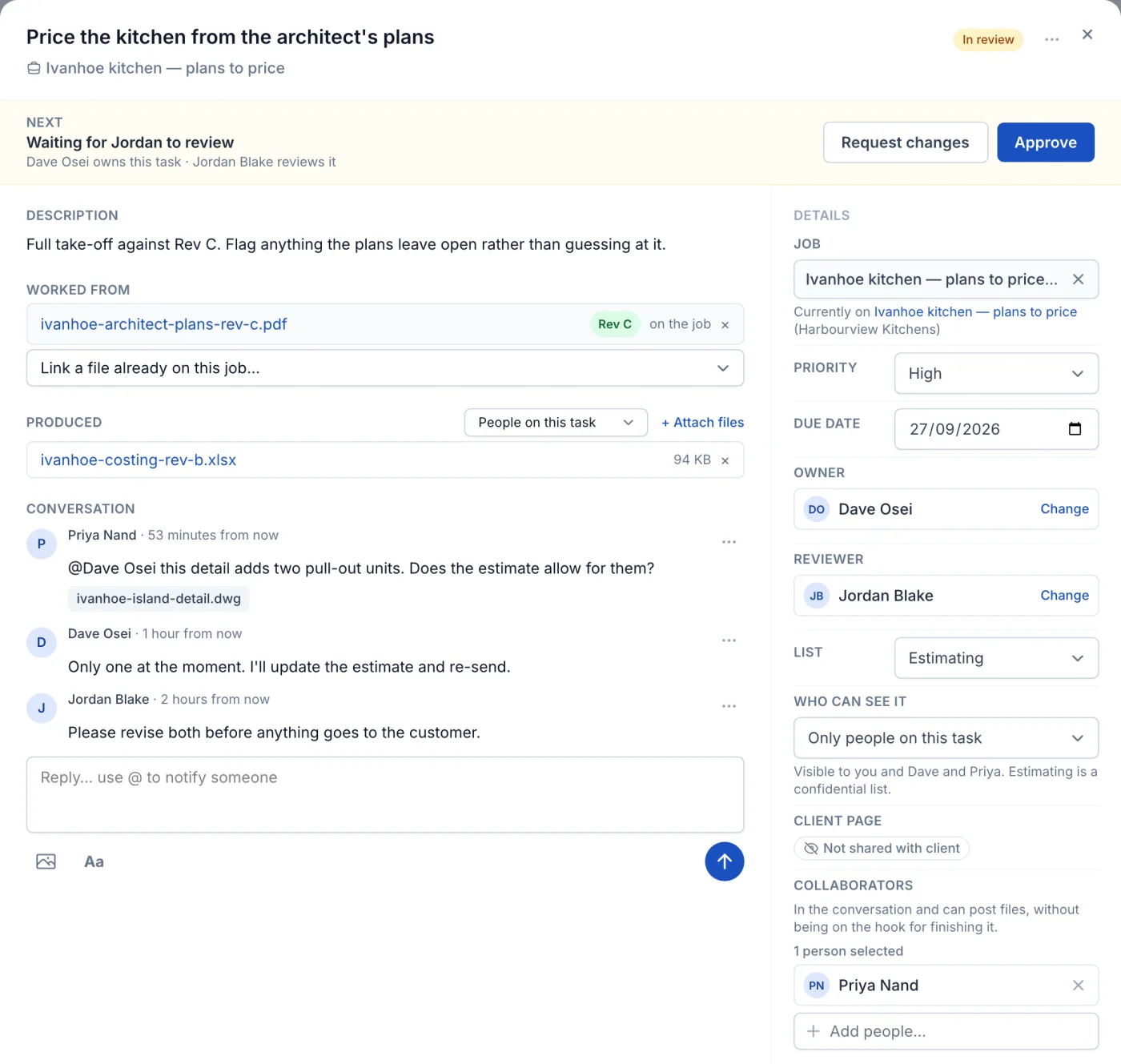The image size is (1121, 1064).
Task: Click Dave Osei's DO owner avatar
Action: [816, 509]
